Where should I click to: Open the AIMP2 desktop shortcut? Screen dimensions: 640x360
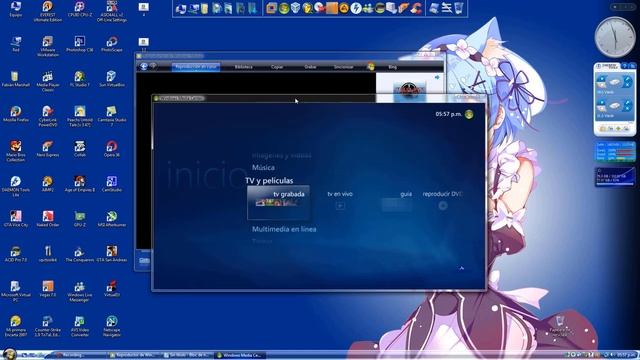point(47,184)
